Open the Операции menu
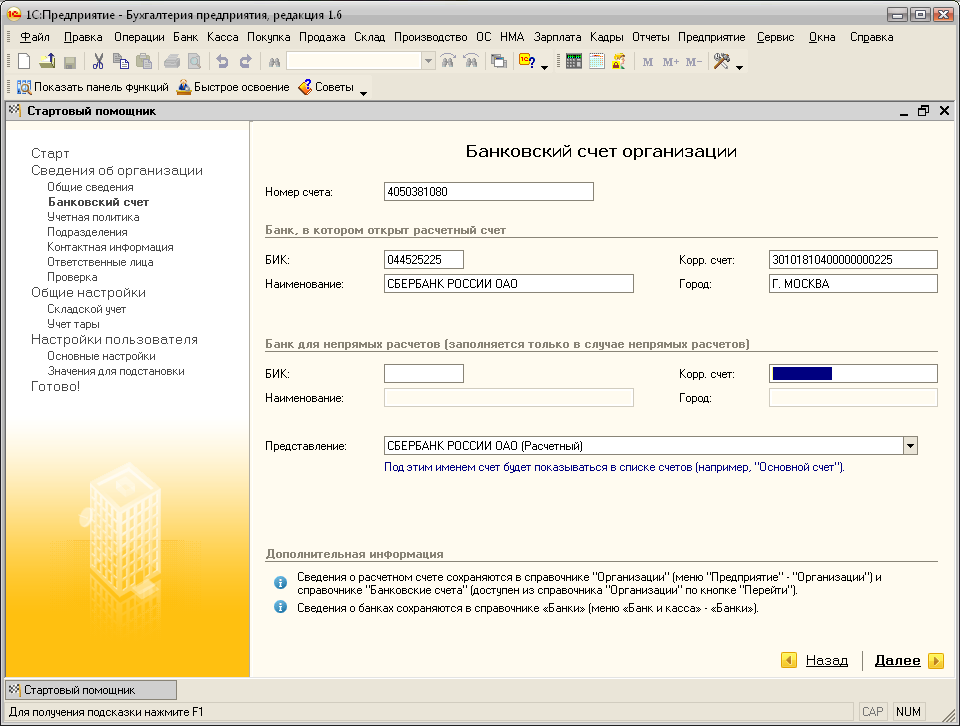The image size is (960, 726). [x=139, y=37]
